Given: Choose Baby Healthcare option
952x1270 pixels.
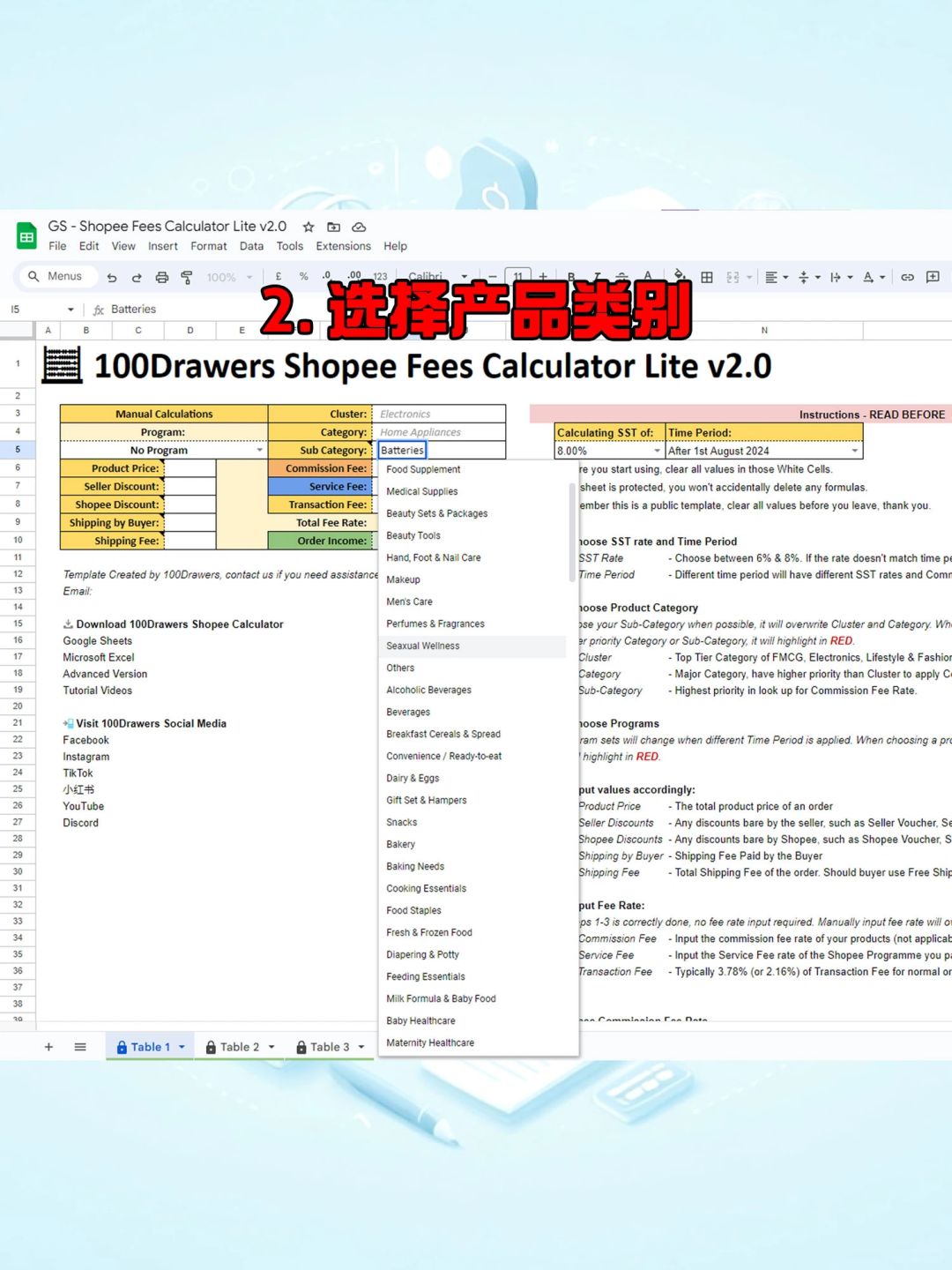Looking at the screenshot, I should (472, 1020).
